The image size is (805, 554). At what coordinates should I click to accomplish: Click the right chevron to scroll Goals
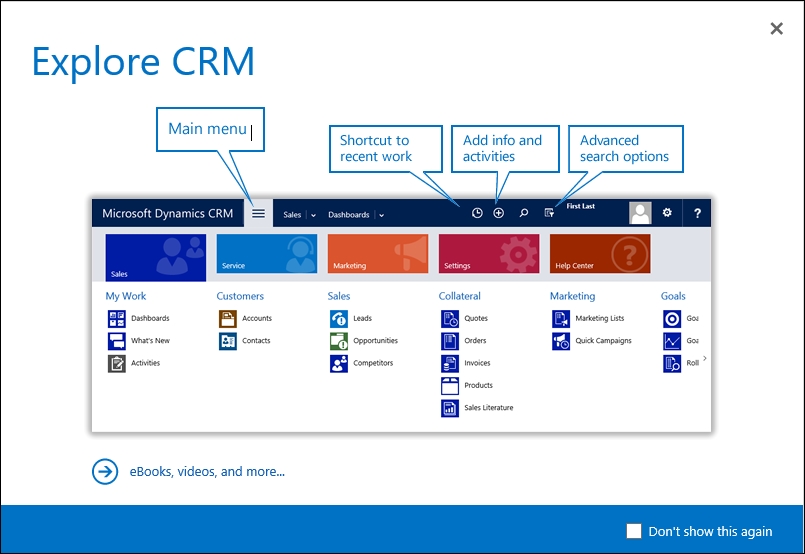pos(705,358)
